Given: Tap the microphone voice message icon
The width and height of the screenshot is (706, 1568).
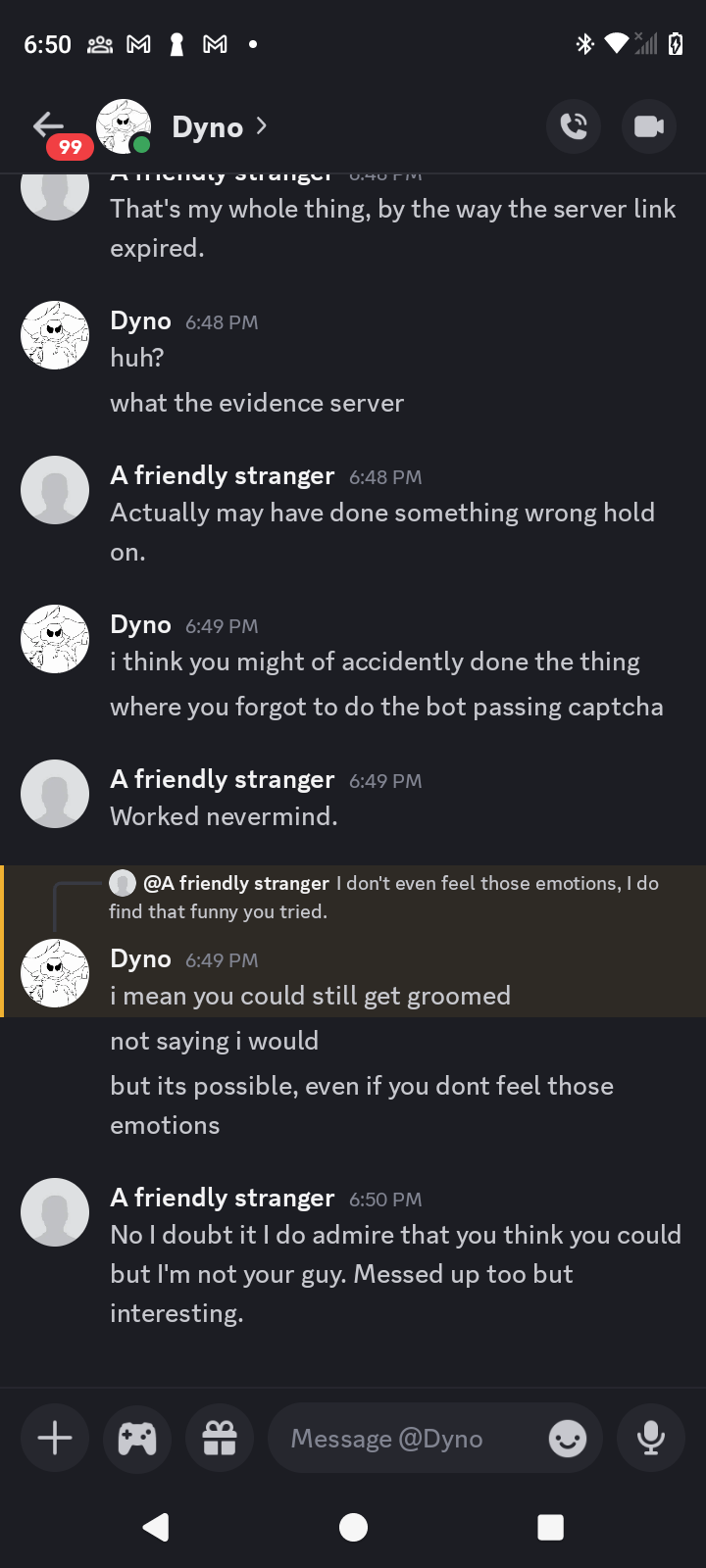Looking at the screenshot, I should 651,1439.
